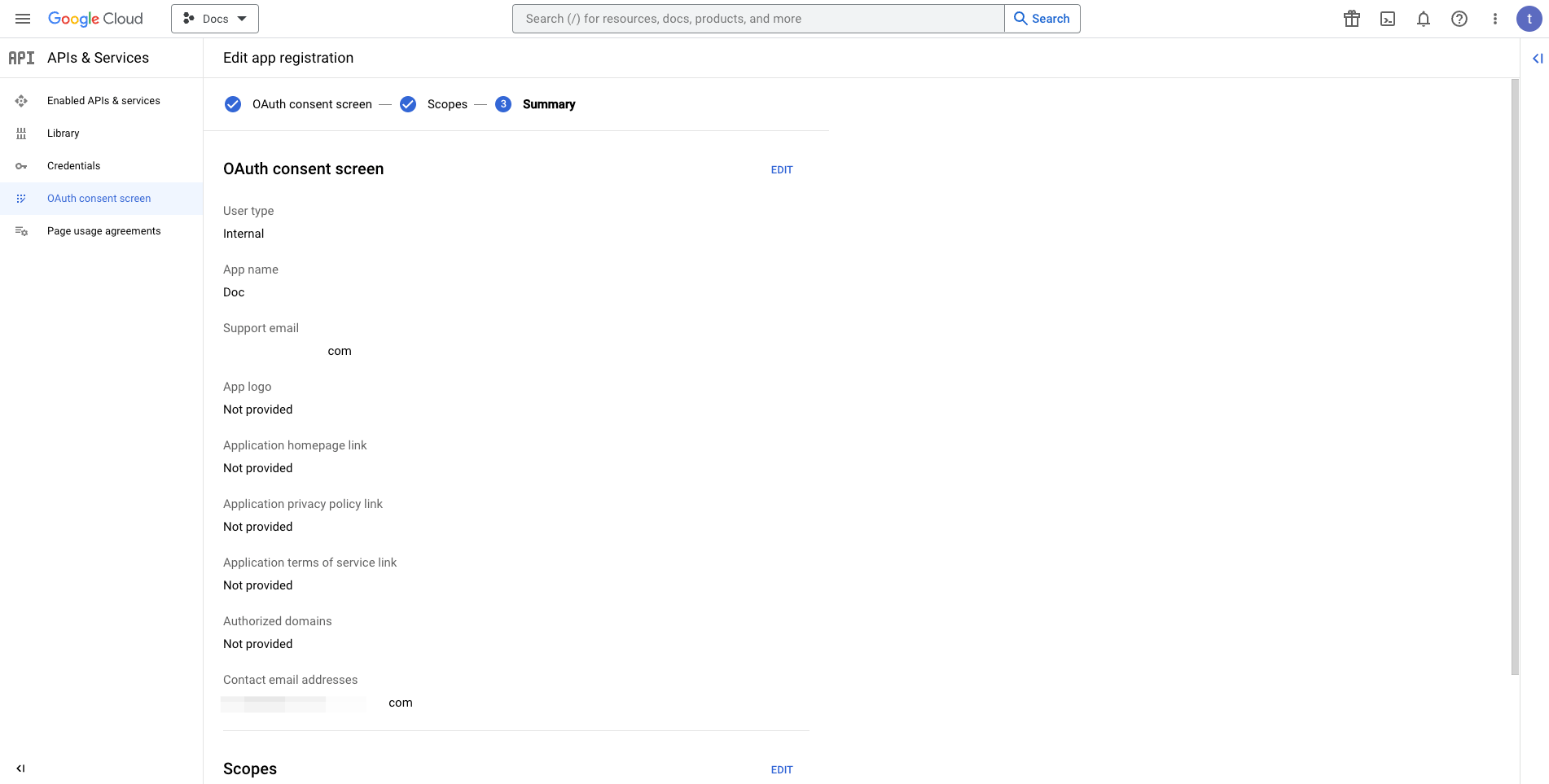
Task: Click the 'Doc' app name value
Action: 234,292
